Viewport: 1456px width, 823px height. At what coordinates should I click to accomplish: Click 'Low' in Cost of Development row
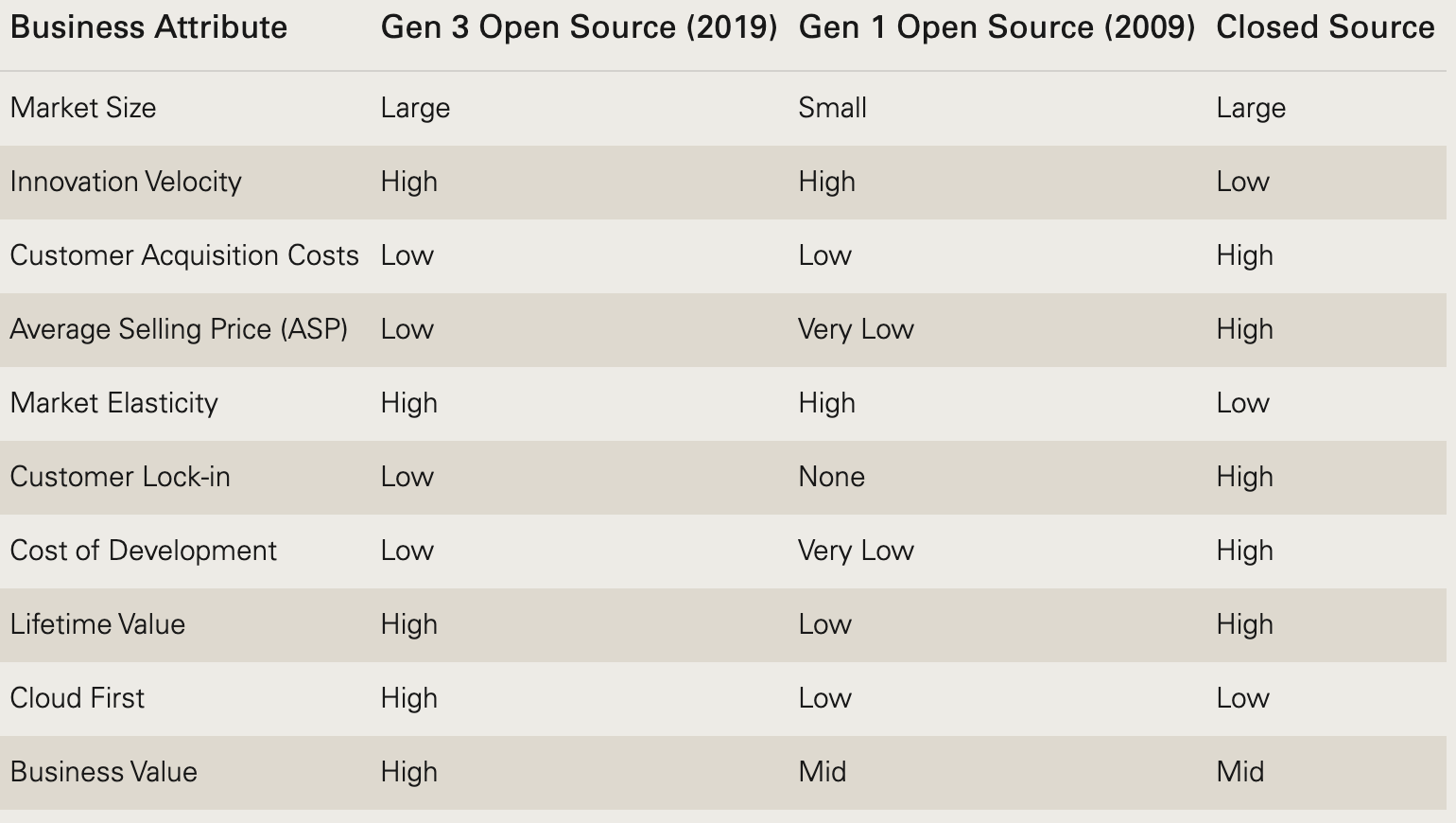(407, 551)
